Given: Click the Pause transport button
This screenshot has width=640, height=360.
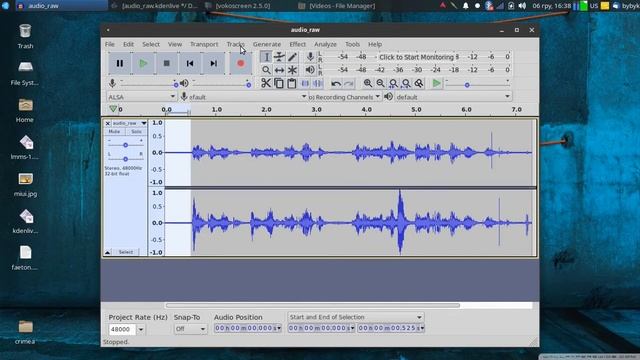Looking at the screenshot, I should pos(120,63).
